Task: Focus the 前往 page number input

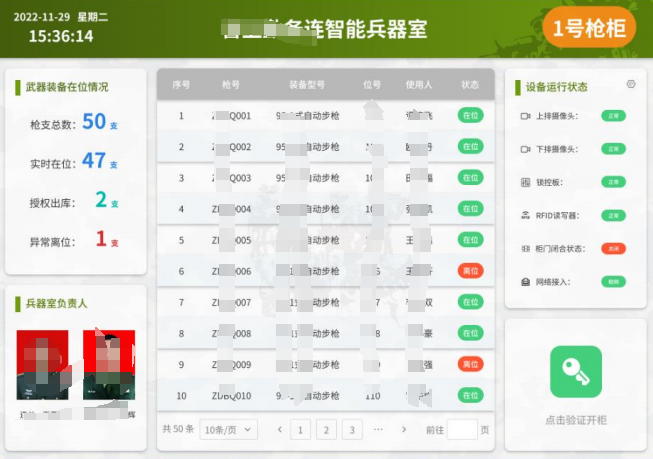Action: (x=462, y=430)
